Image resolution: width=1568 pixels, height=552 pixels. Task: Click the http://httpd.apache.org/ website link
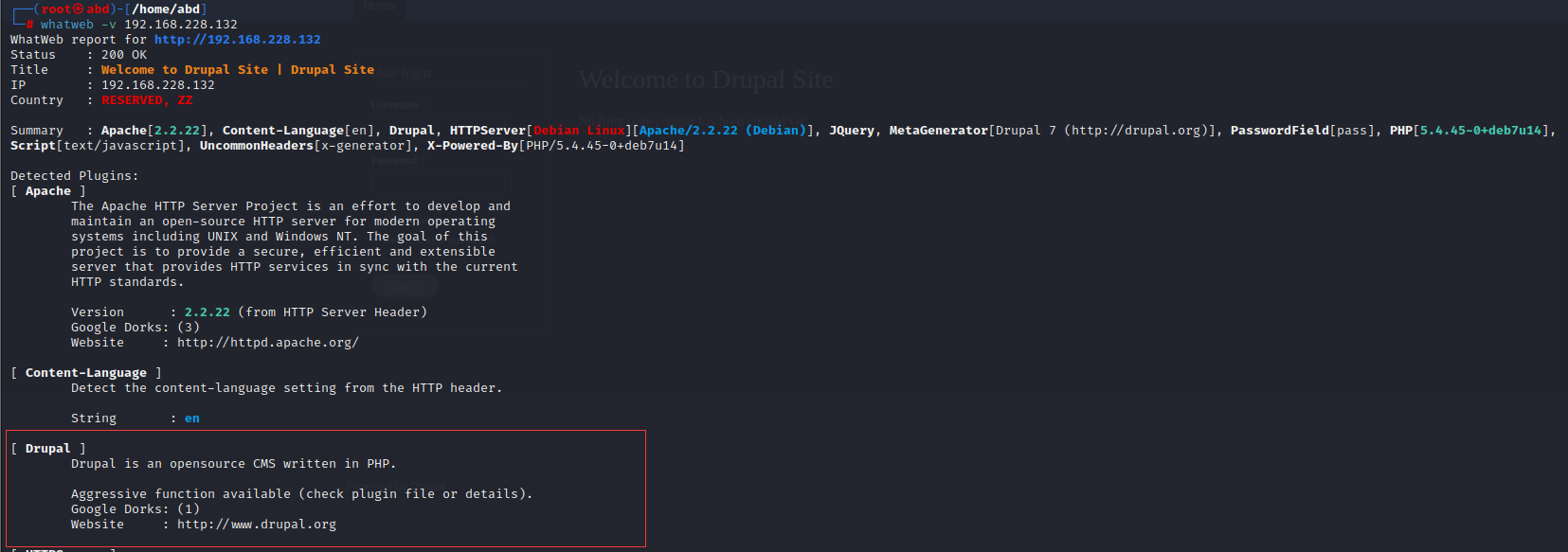tap(267, 343)
